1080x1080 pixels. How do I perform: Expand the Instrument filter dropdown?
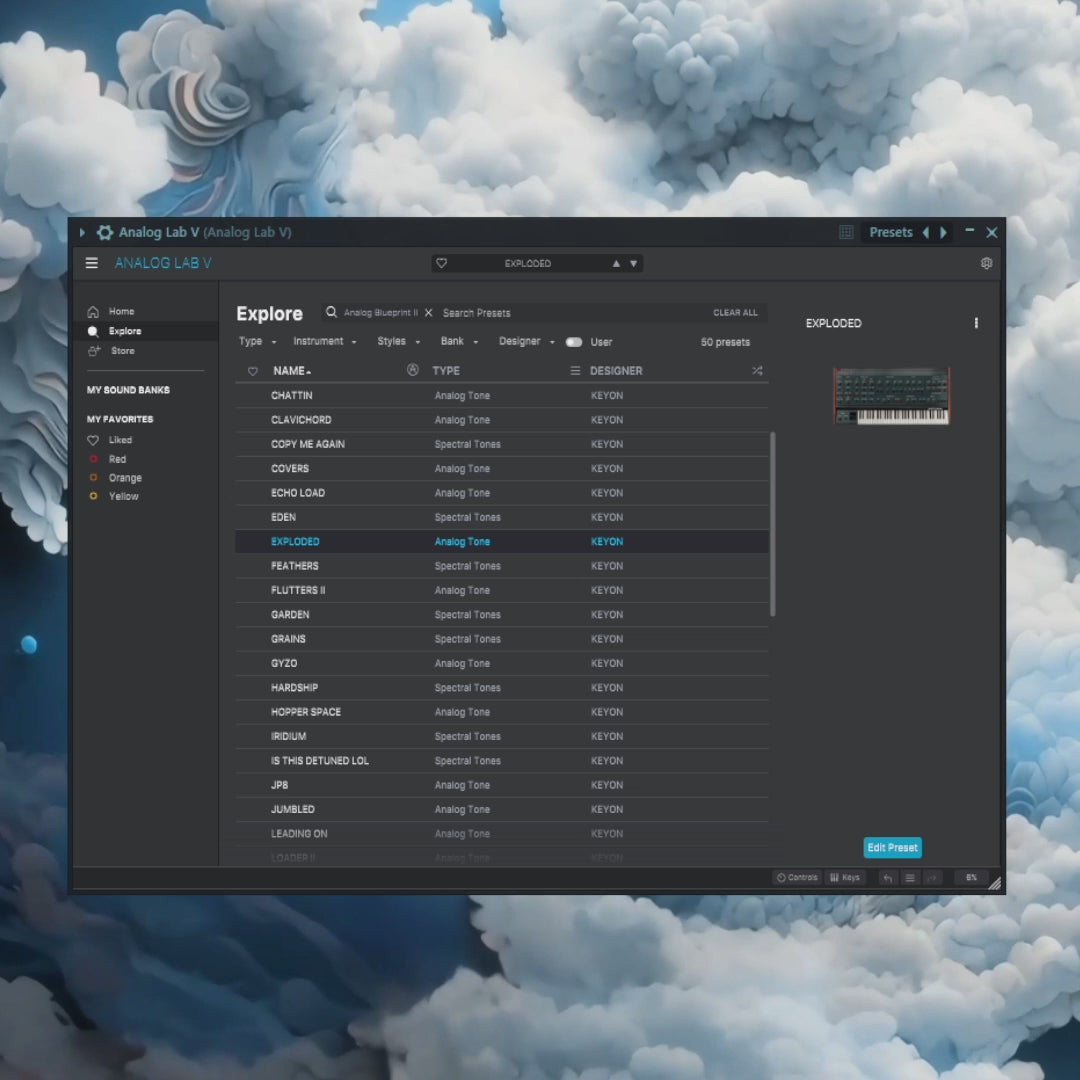324,342
